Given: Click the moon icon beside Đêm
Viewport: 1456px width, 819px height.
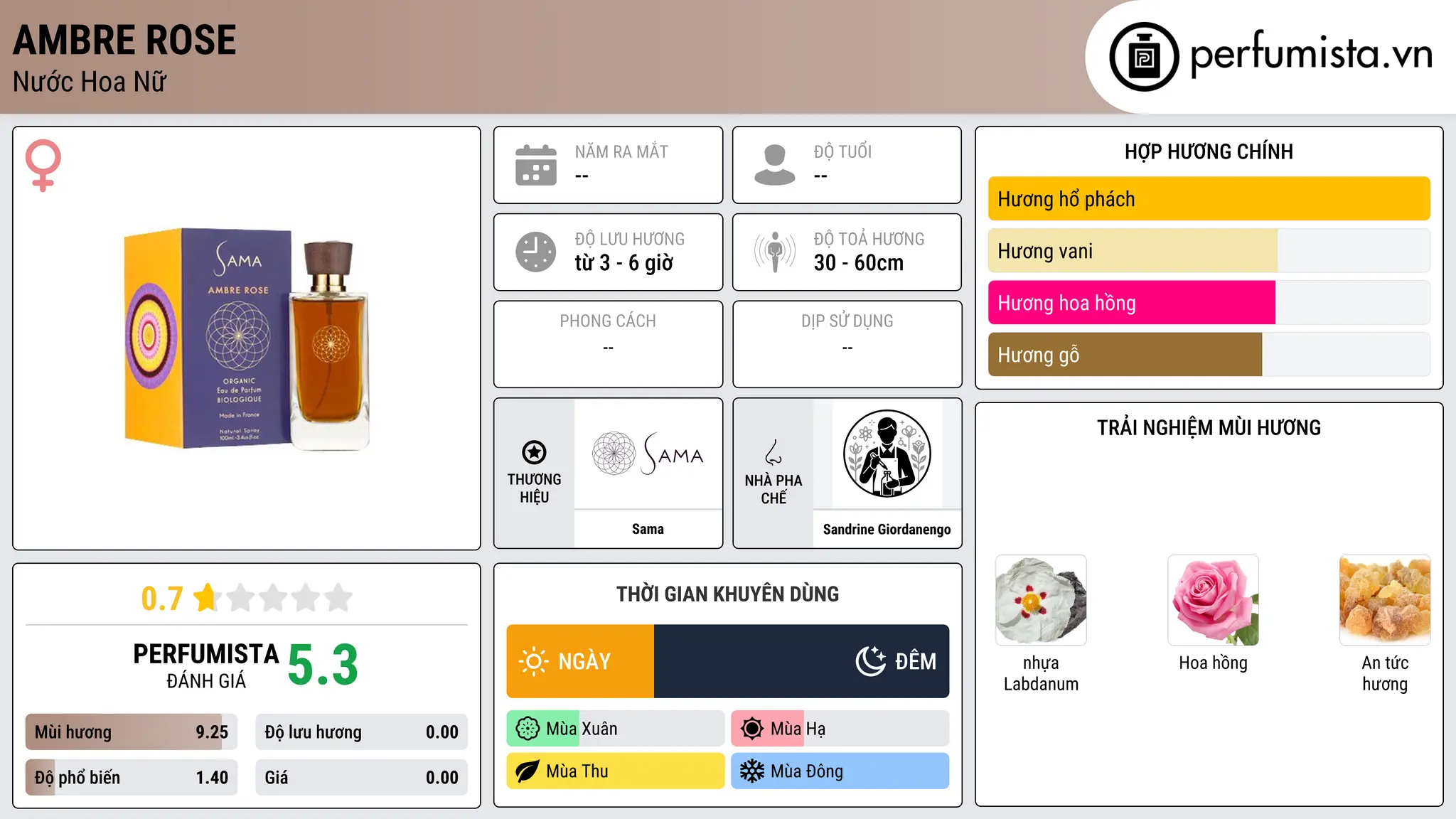Looking at the screenshot, I should (870, 661).
